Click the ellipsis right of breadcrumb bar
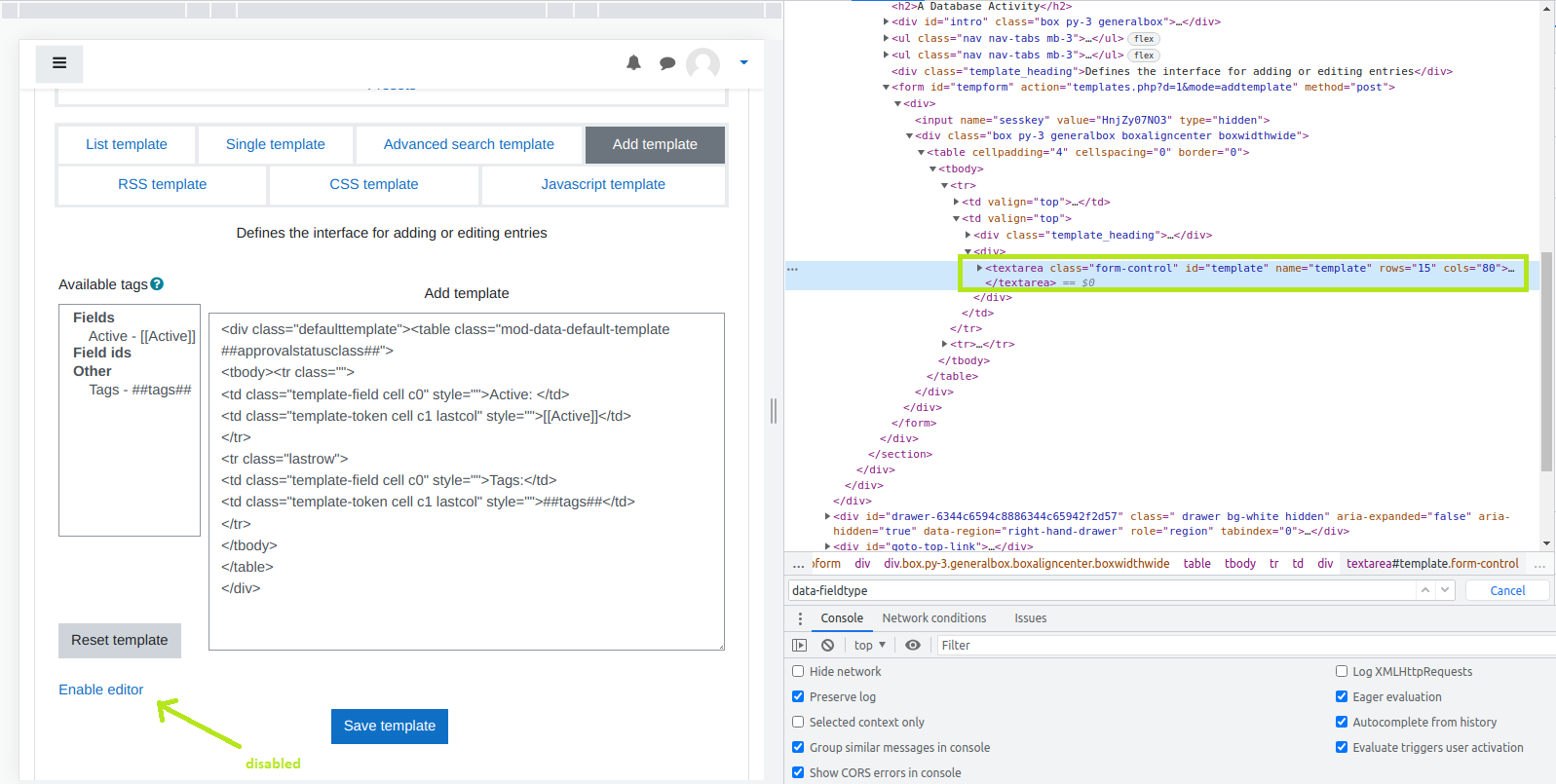 point(1539,564)
